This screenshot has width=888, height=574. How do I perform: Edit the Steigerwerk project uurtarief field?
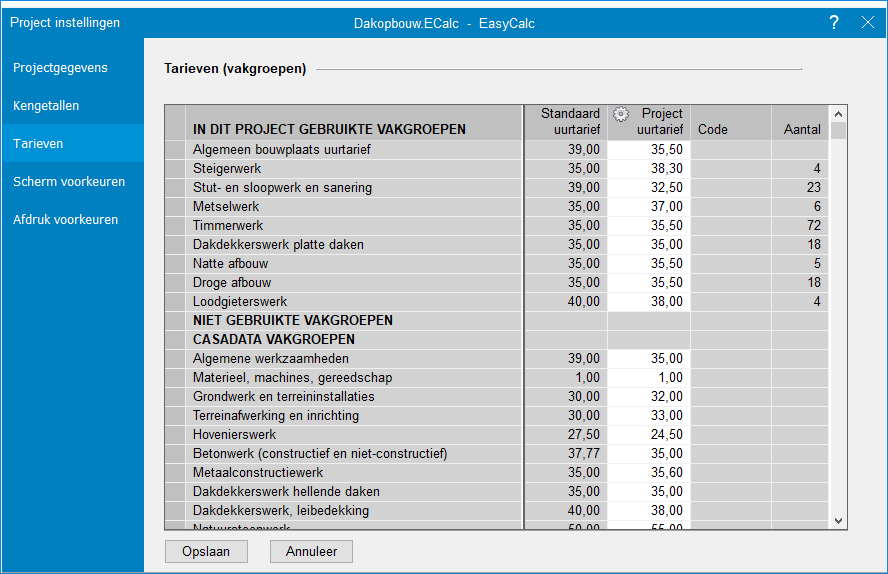[x=649, y=169]
